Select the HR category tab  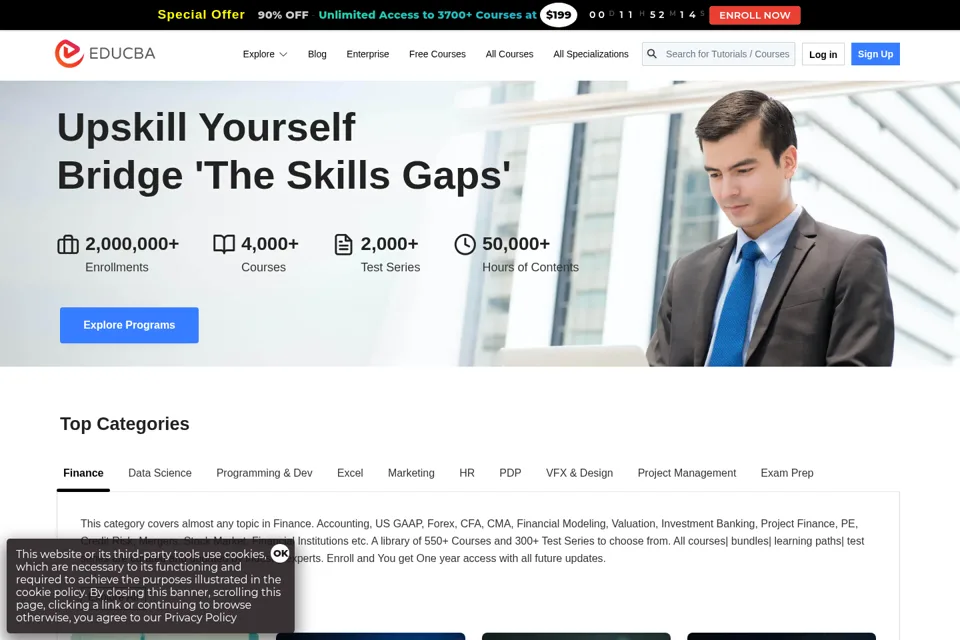pyautogui.click(x=467, y=473)
